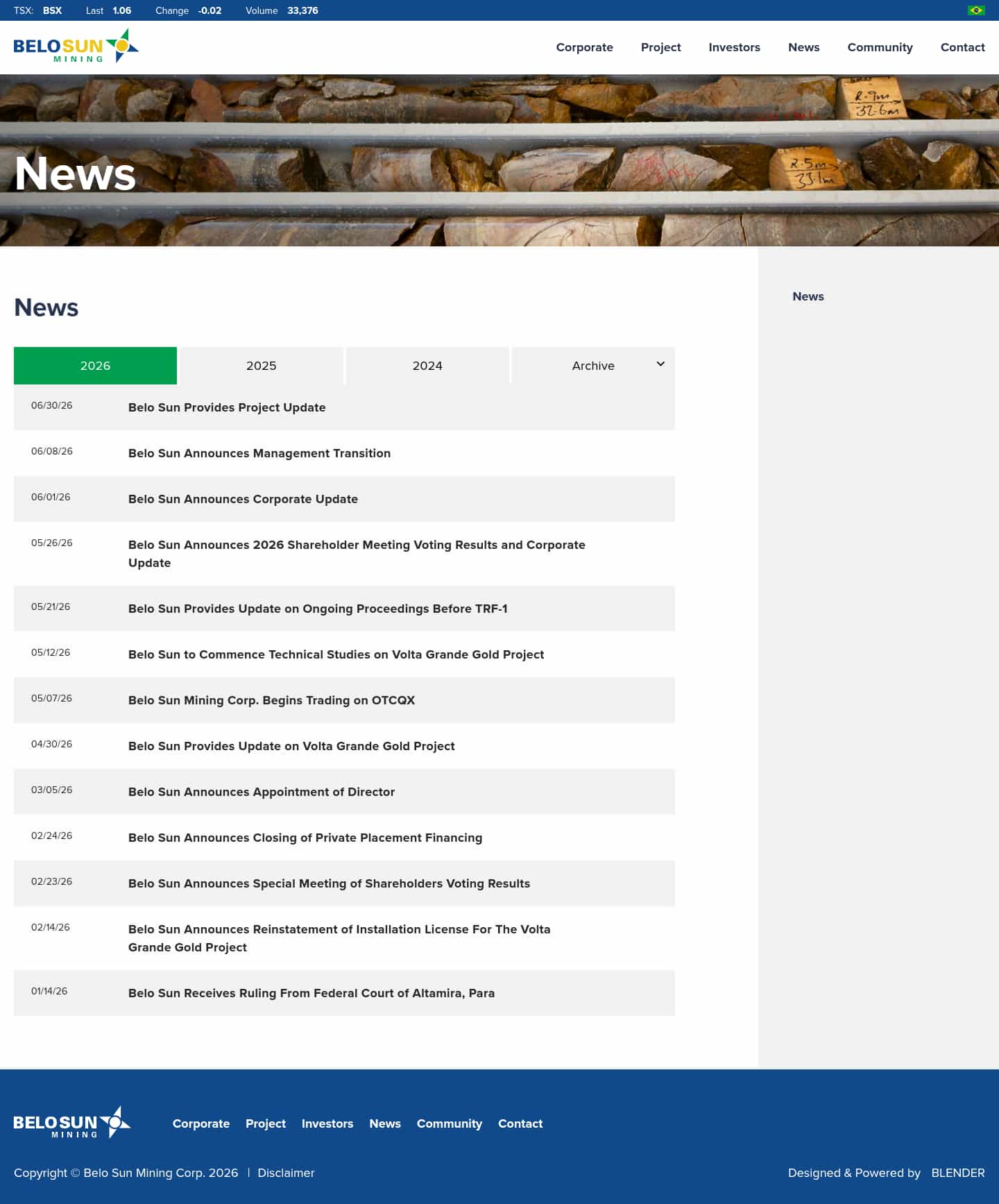
Task: Open 'Belo Sun Announces Corporate Update' article
Action: click(x=243, y=499)
